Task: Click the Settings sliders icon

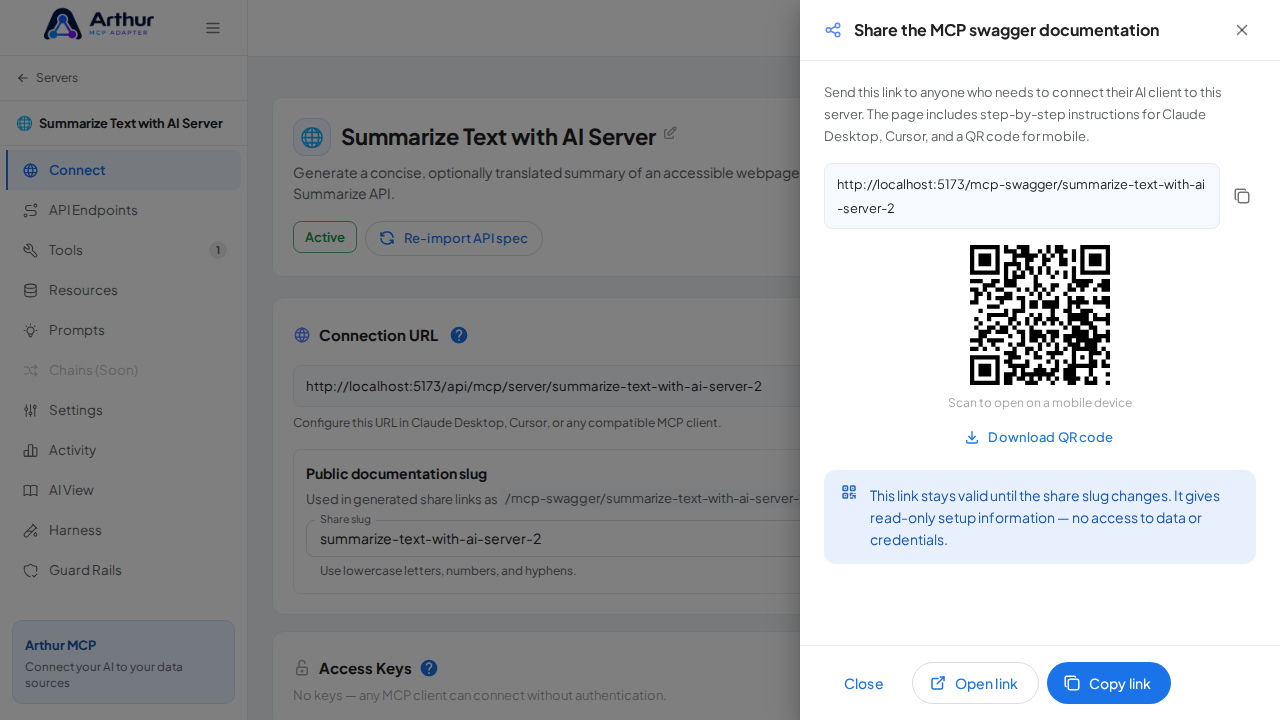Action: [x=31, y=410]
